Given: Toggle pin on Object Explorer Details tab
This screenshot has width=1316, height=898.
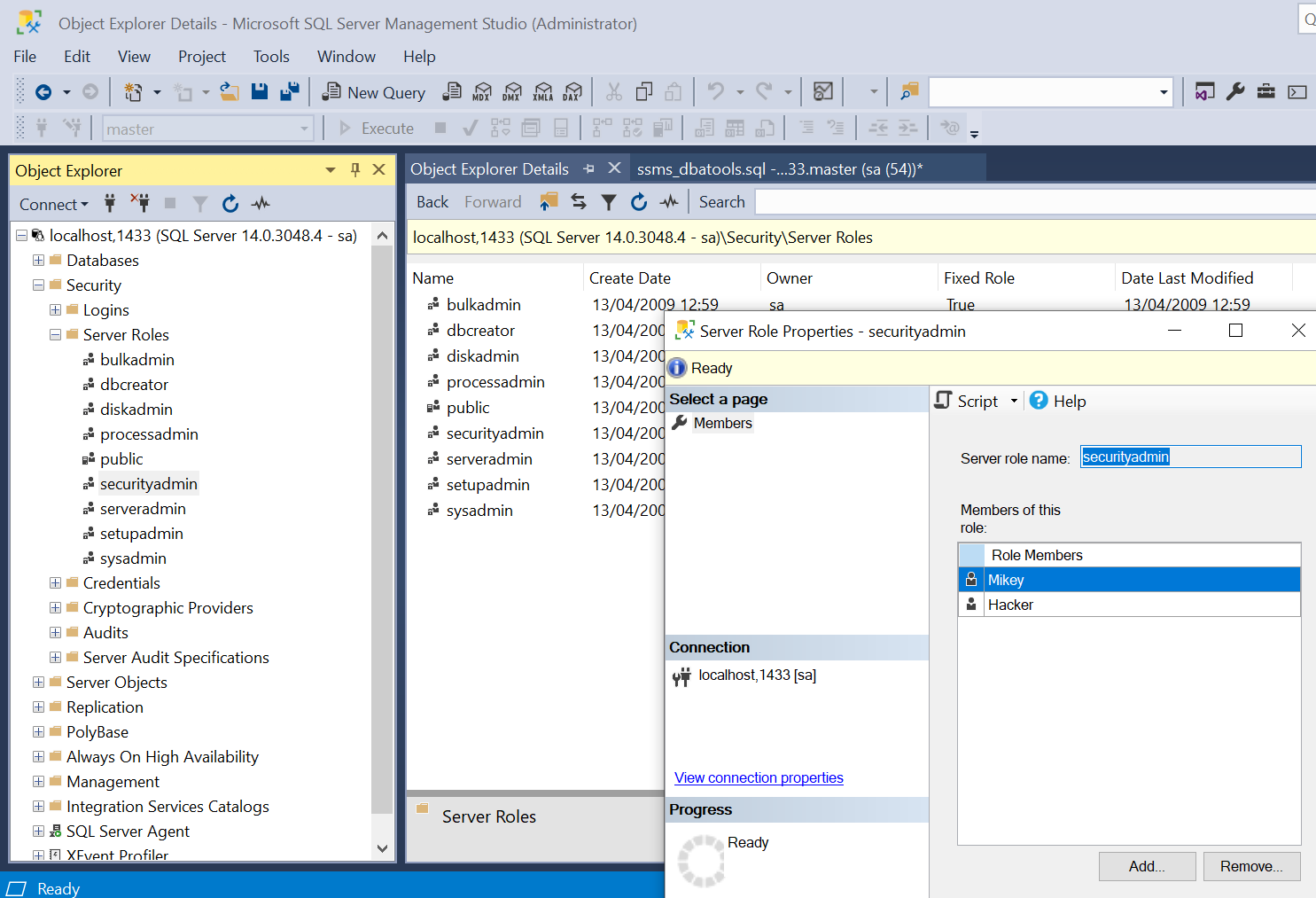Looking at the screenshot, I should point(589,168).
